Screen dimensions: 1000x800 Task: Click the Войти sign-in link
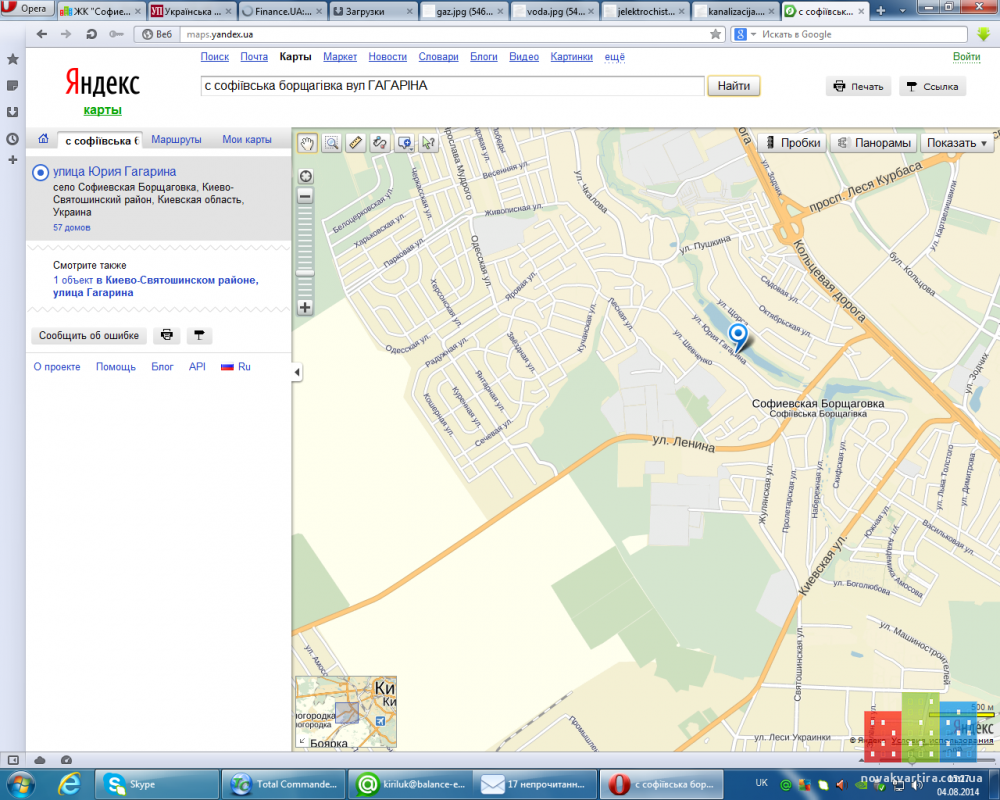[x=966, y=57]
